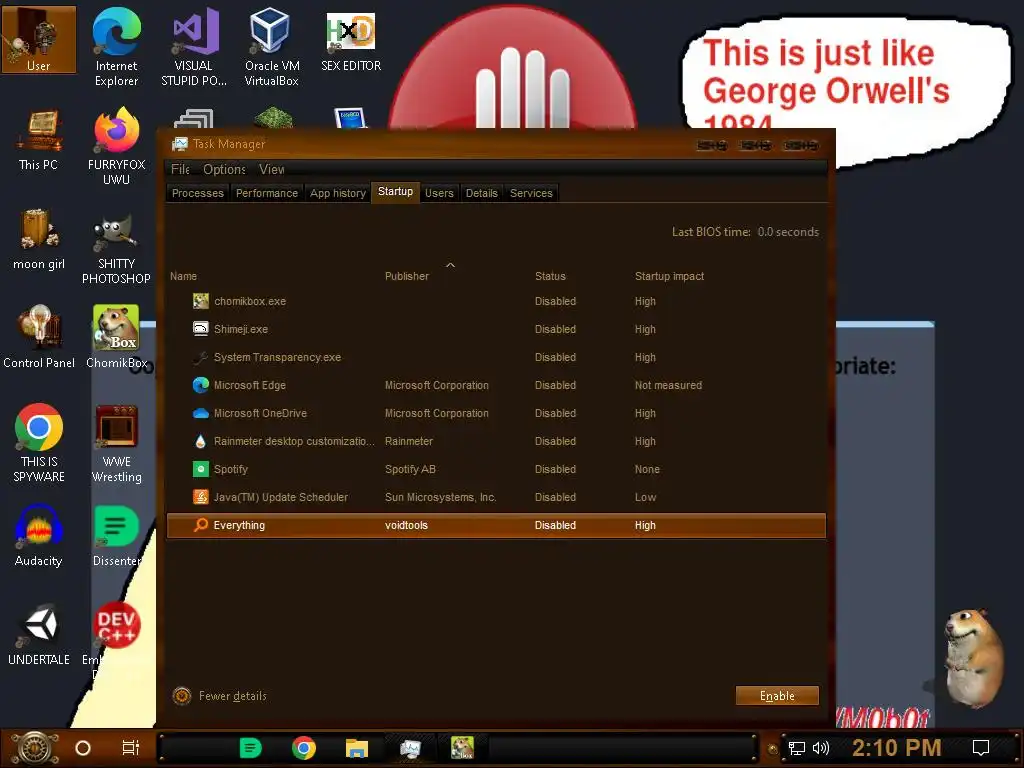Launch Audacity desktop icon

click(x=39, y=536)
